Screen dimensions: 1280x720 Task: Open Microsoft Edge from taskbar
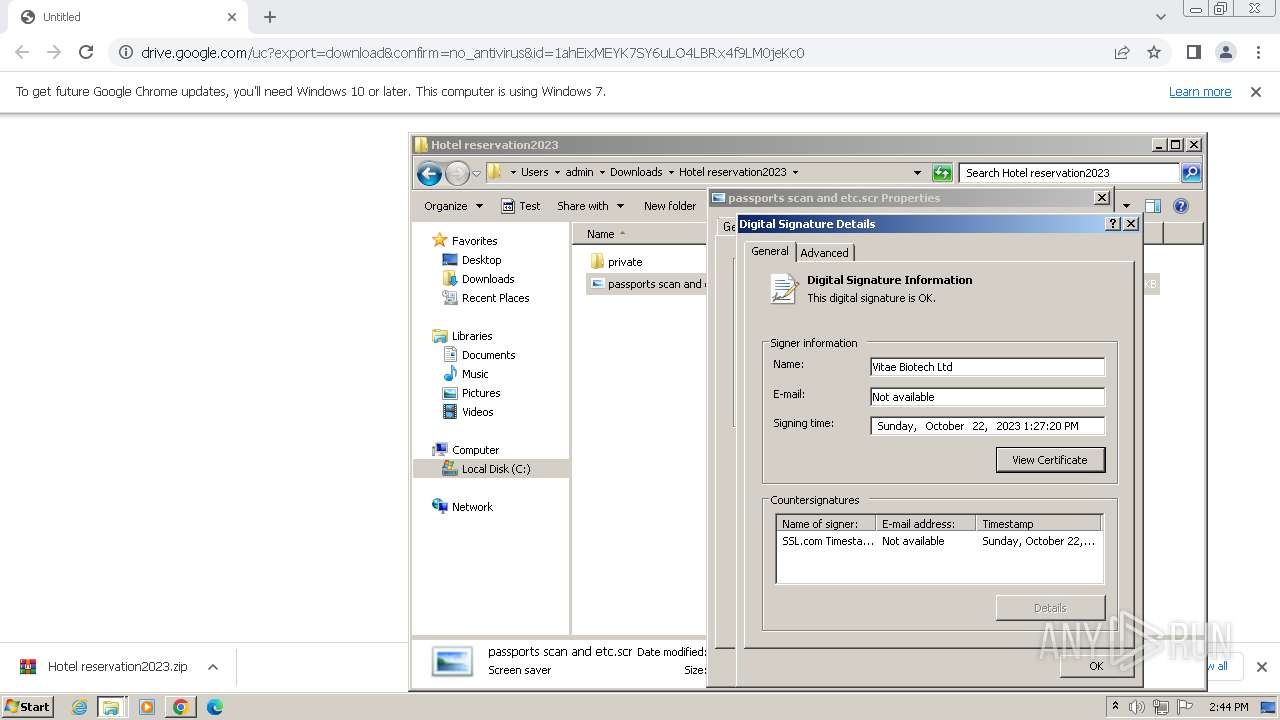214,707
